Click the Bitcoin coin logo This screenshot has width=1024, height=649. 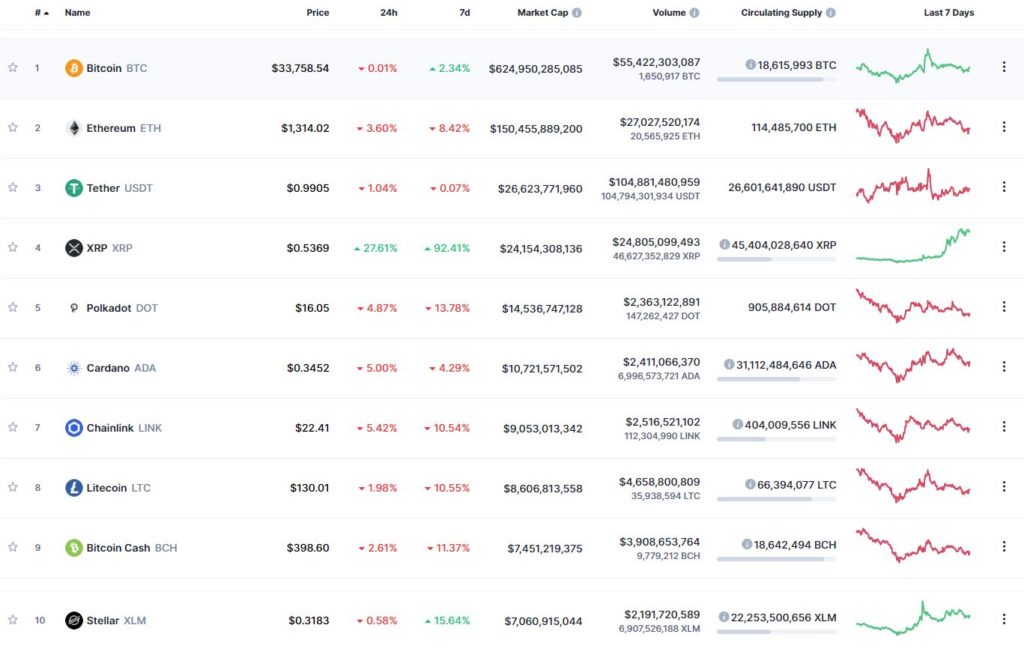click(74, 68)
